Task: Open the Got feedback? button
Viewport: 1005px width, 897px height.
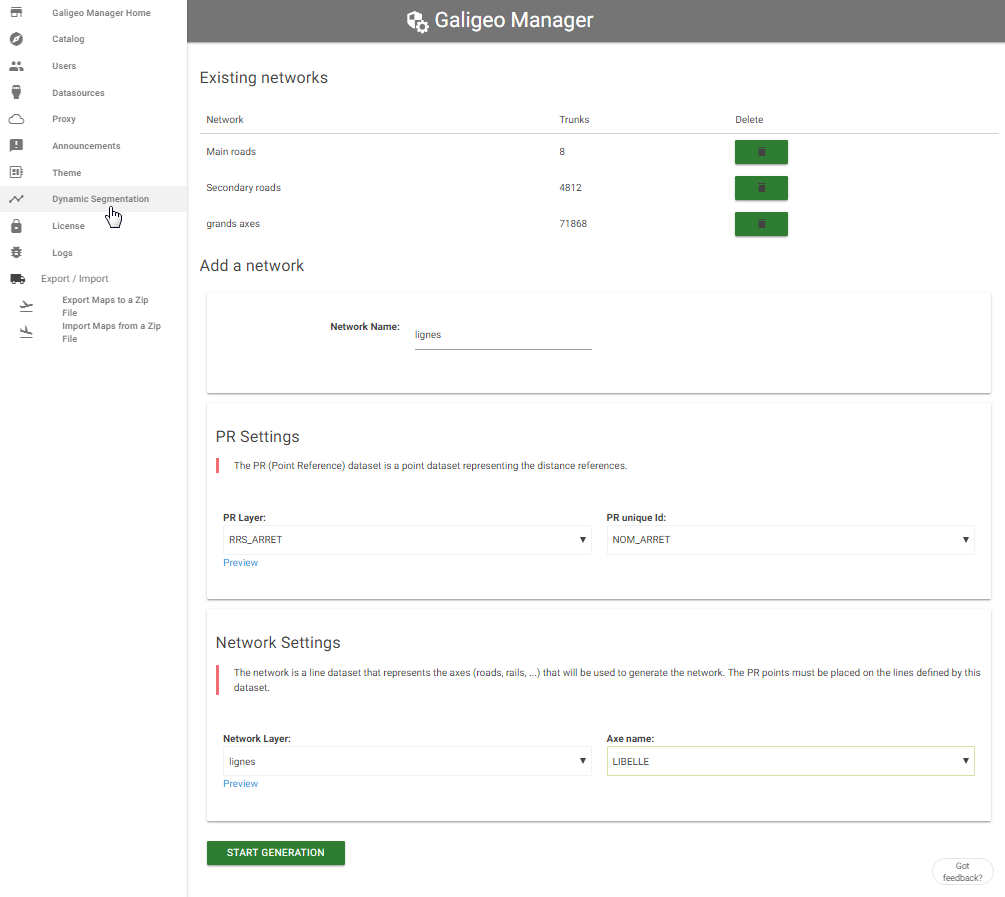Action: (962, 872)
